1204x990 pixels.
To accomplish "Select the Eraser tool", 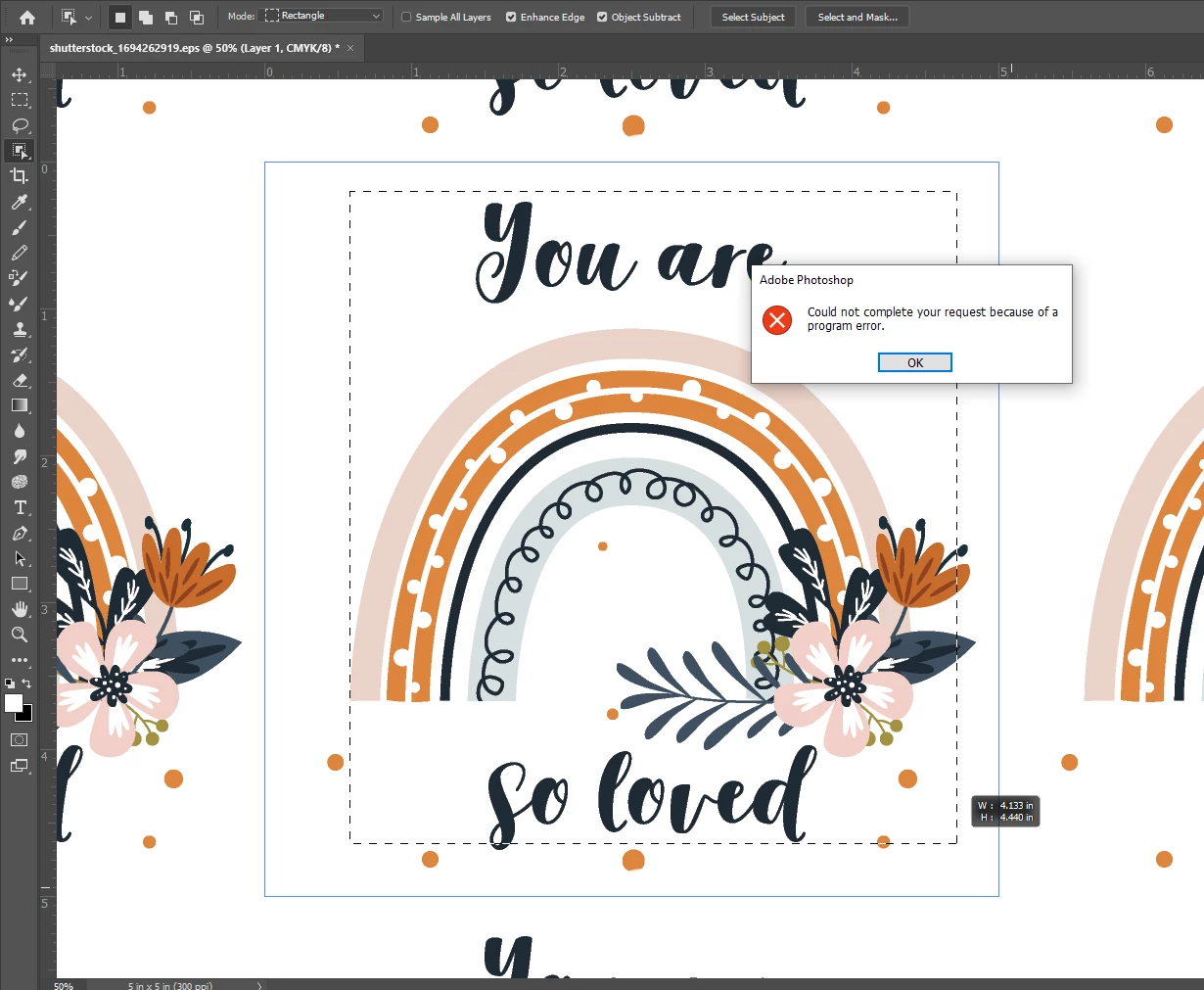I will click(x=19, y=380).
